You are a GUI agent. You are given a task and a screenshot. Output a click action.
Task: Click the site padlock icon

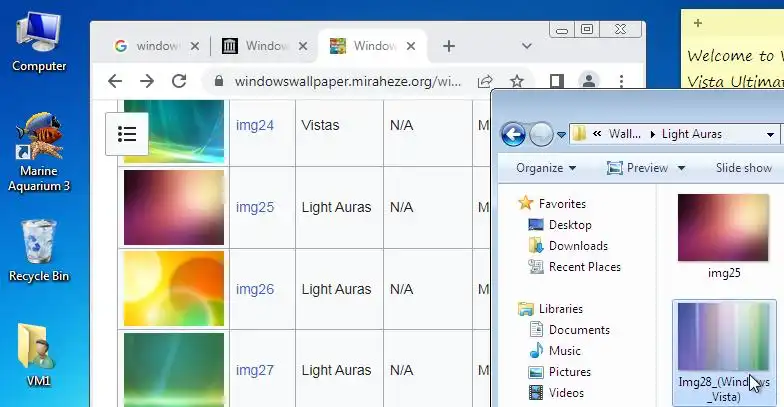(x=218, y=81)
